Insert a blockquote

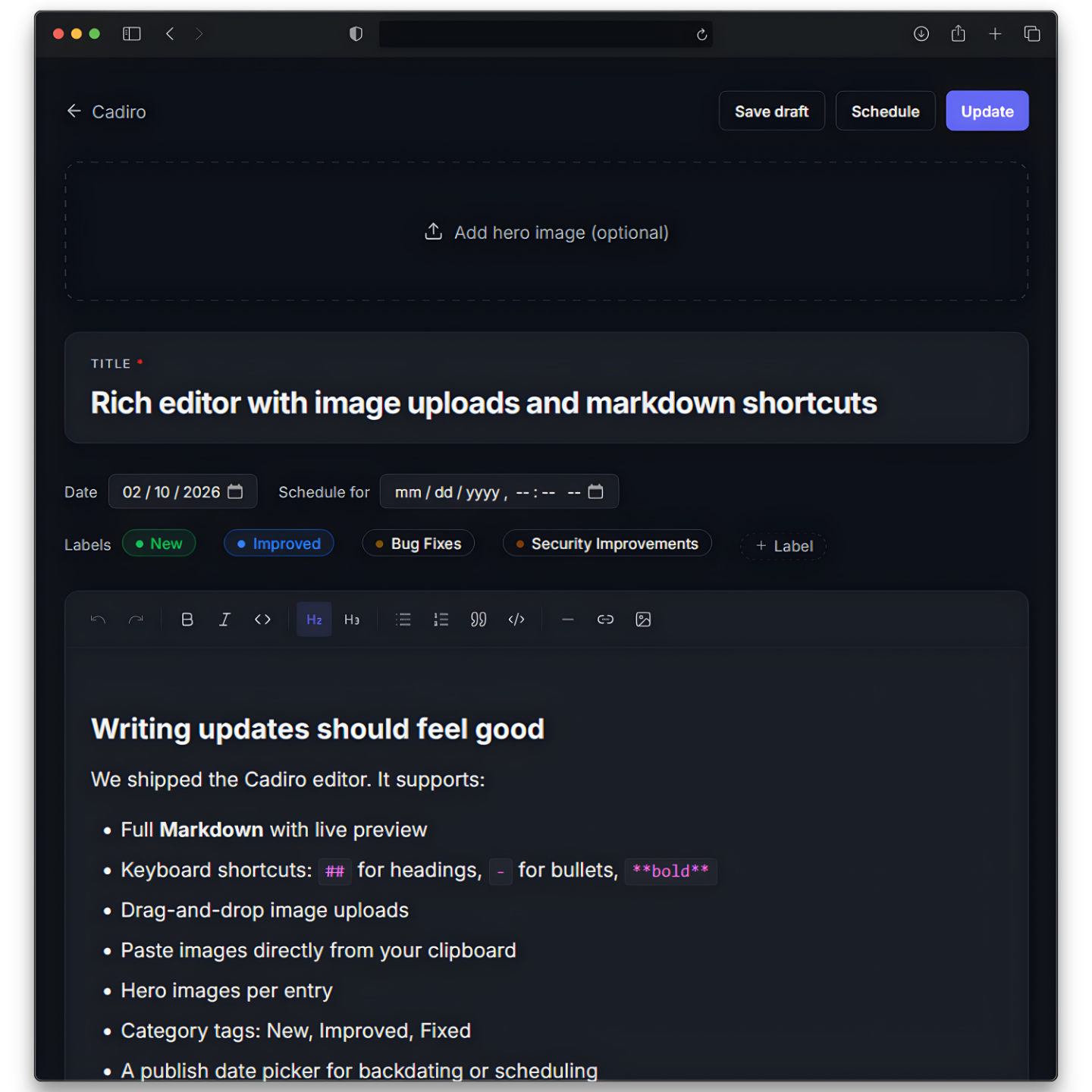pos(479,620)
